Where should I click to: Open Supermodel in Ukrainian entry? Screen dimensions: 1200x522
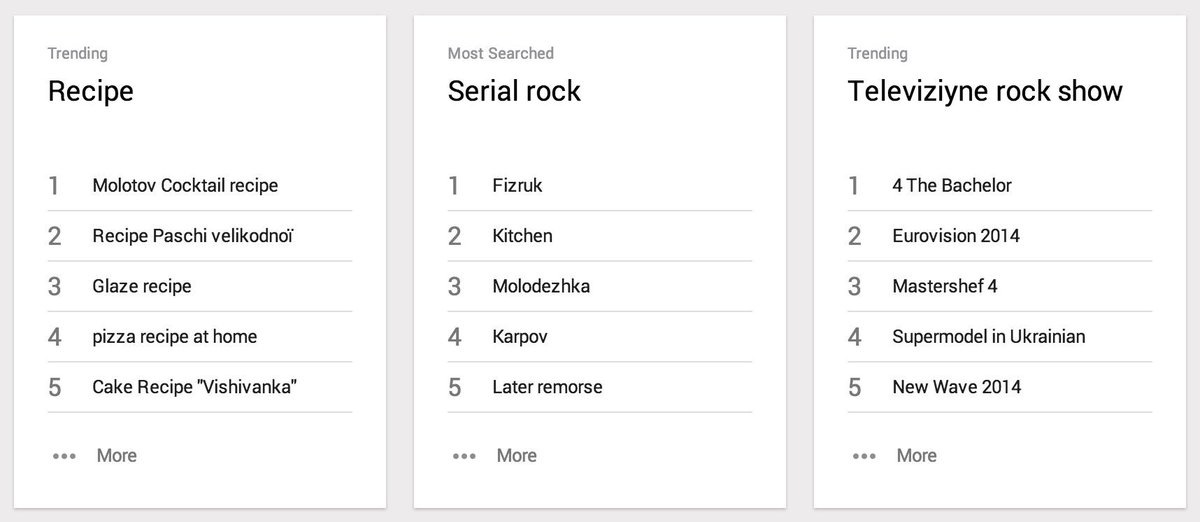(988, 337)
